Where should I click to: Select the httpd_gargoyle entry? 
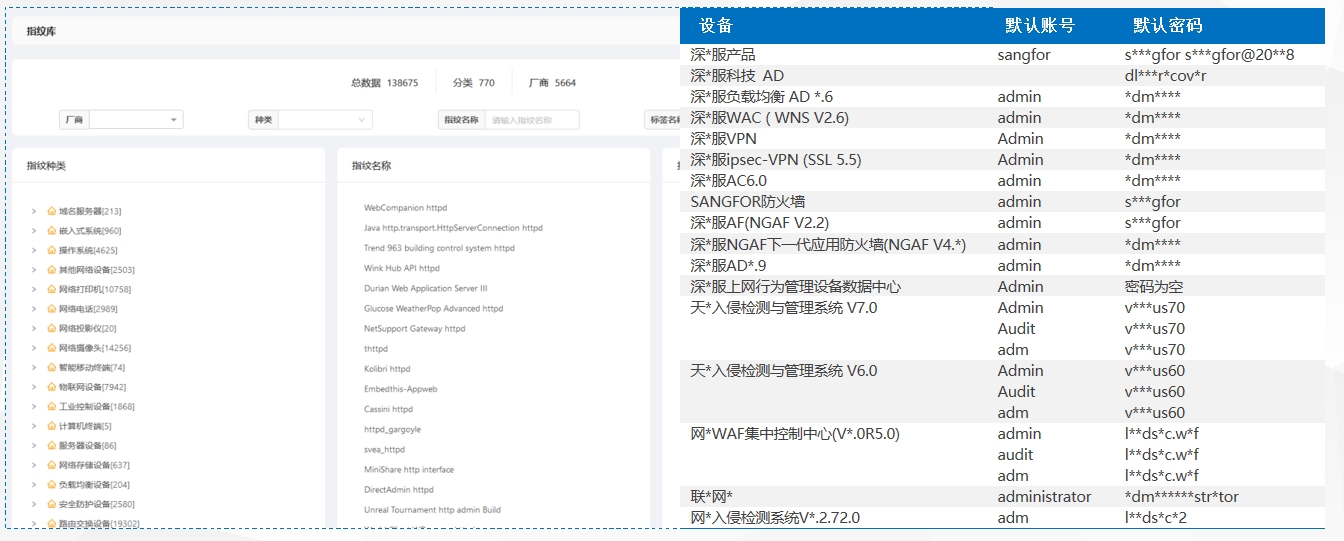pos(392,429)
